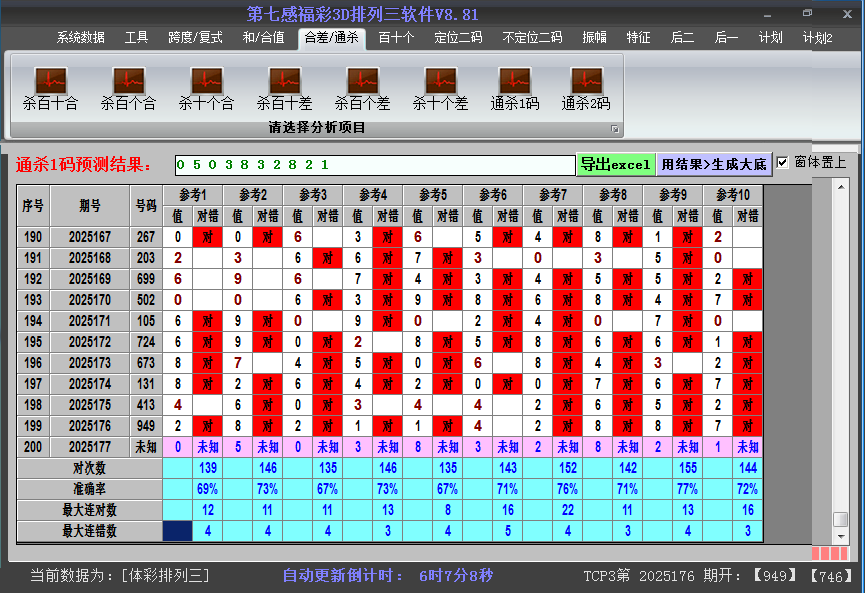Image resolution: width=865 pixels, height=593 pixels.
Task: Open the 系统数据 tab
Action: [81, 38]
